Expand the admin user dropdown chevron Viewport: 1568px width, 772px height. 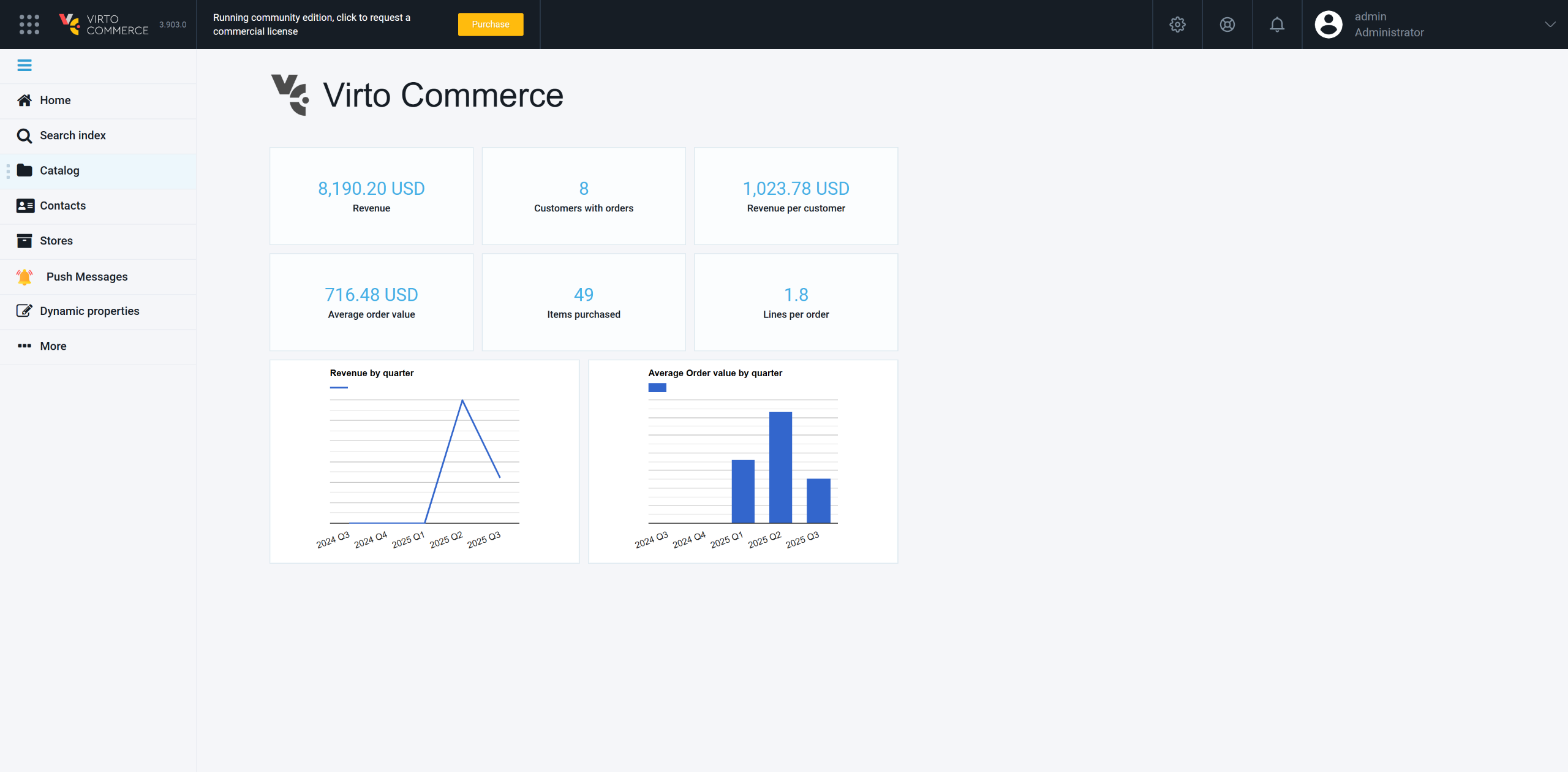pyautogui.click(x=1550, y=25)
